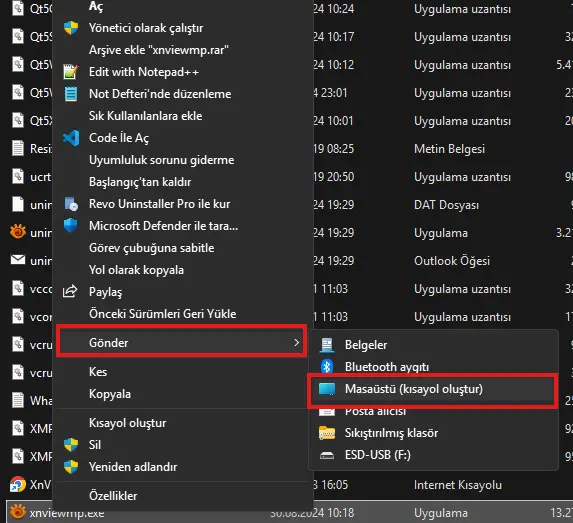Select Paylaş menu entry
The width and height of the screenshot is (573, 523).
(x=106, y=292)
